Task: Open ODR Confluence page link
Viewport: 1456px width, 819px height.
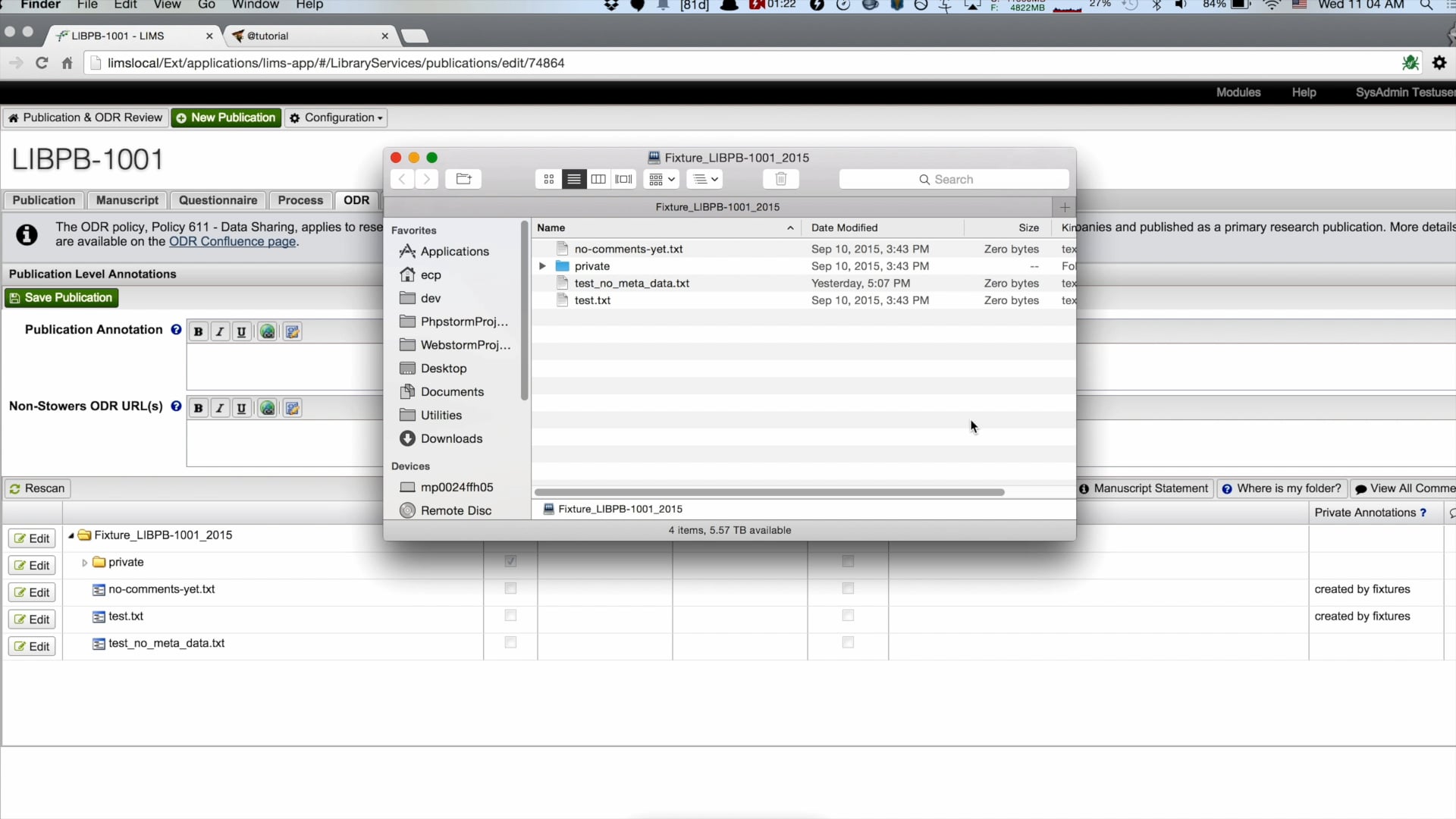Action: 232,242
